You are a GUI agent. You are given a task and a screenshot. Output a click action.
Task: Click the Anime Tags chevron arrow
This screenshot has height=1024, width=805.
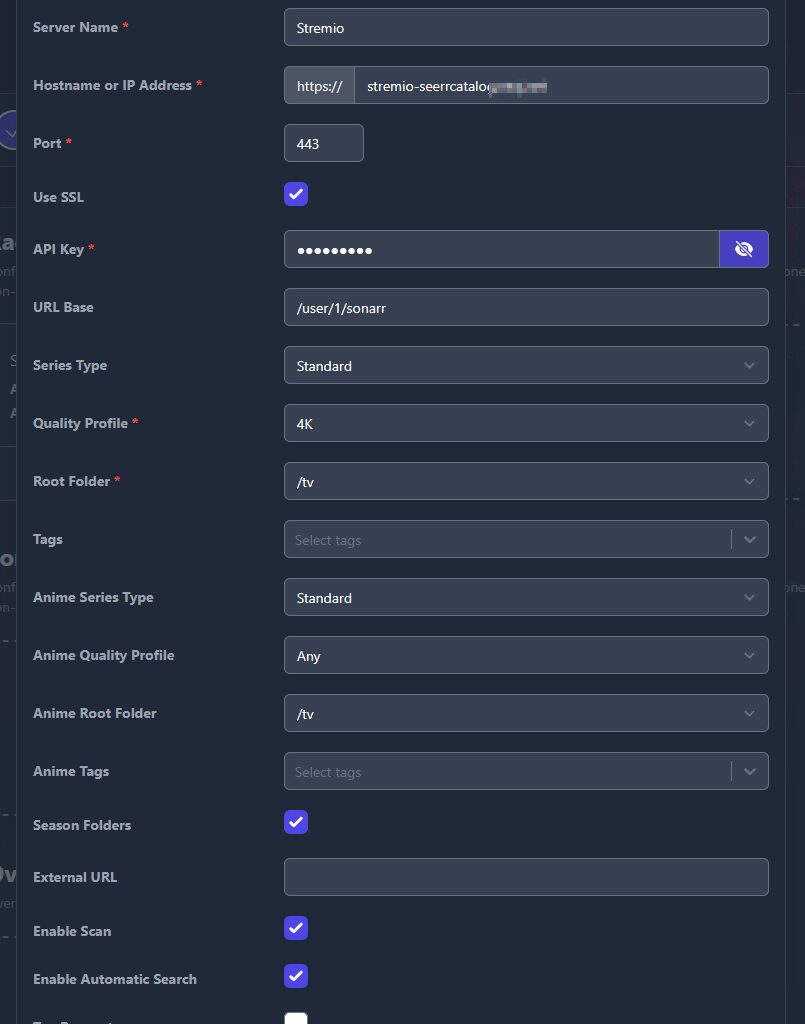pos(750,772)
